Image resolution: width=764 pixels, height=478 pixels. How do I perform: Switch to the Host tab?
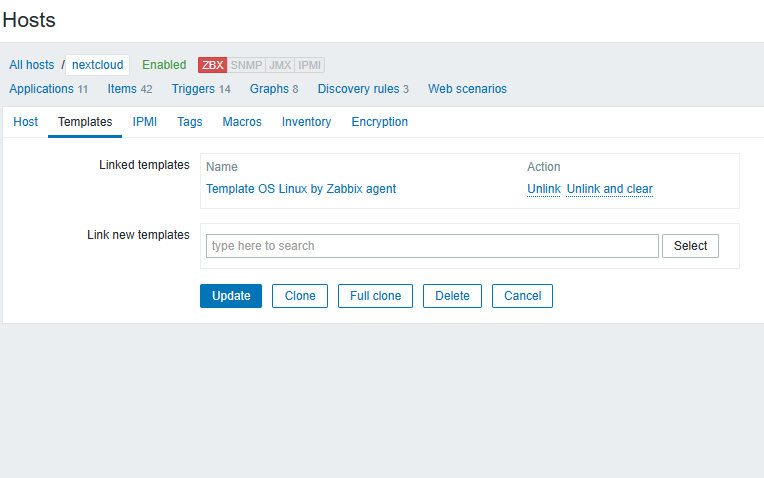tap(26, 122)
